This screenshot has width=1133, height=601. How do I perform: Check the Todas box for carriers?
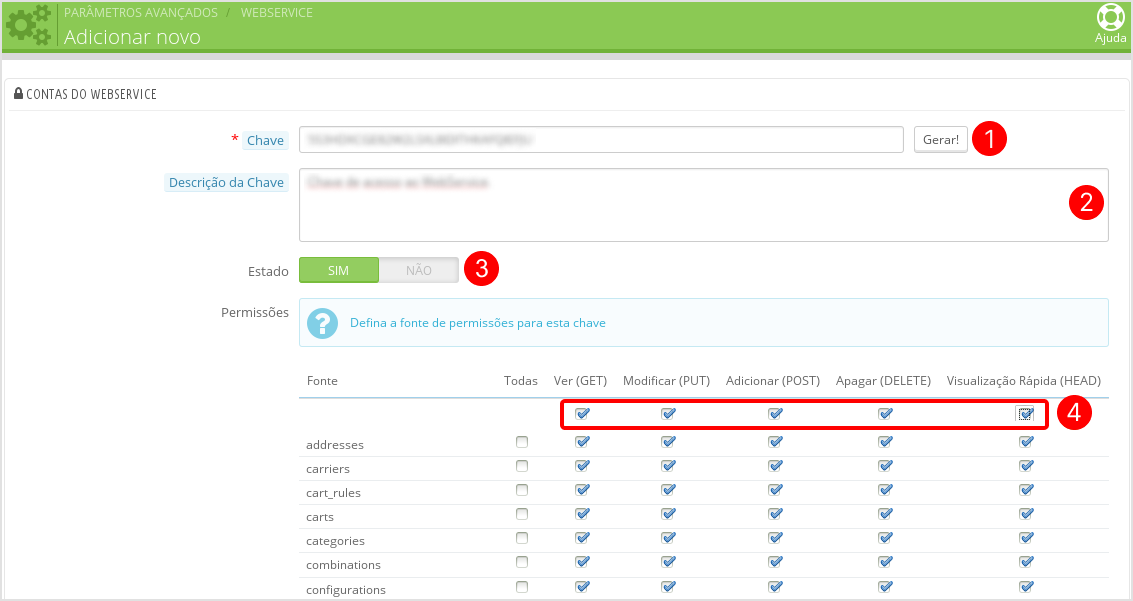(x=522, y=466)
